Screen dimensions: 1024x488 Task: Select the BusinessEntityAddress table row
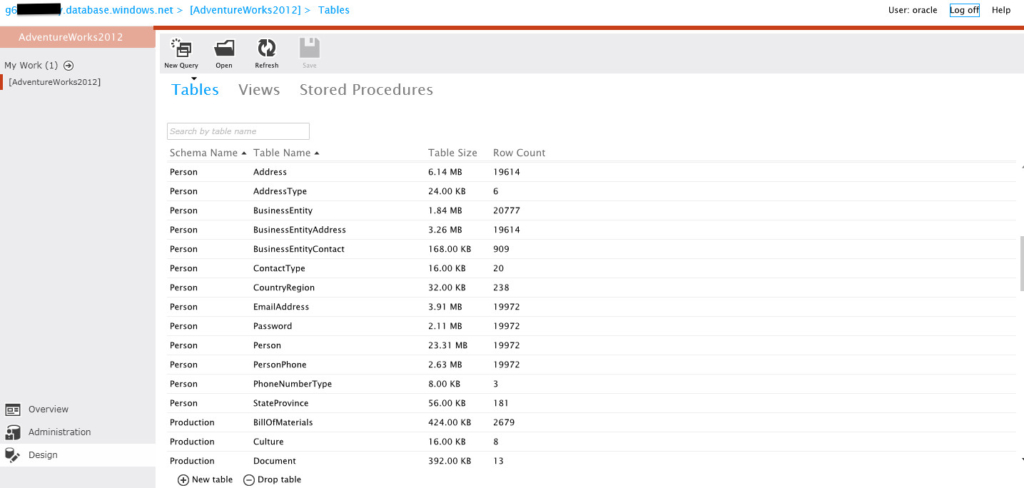[x=592, y=230]
